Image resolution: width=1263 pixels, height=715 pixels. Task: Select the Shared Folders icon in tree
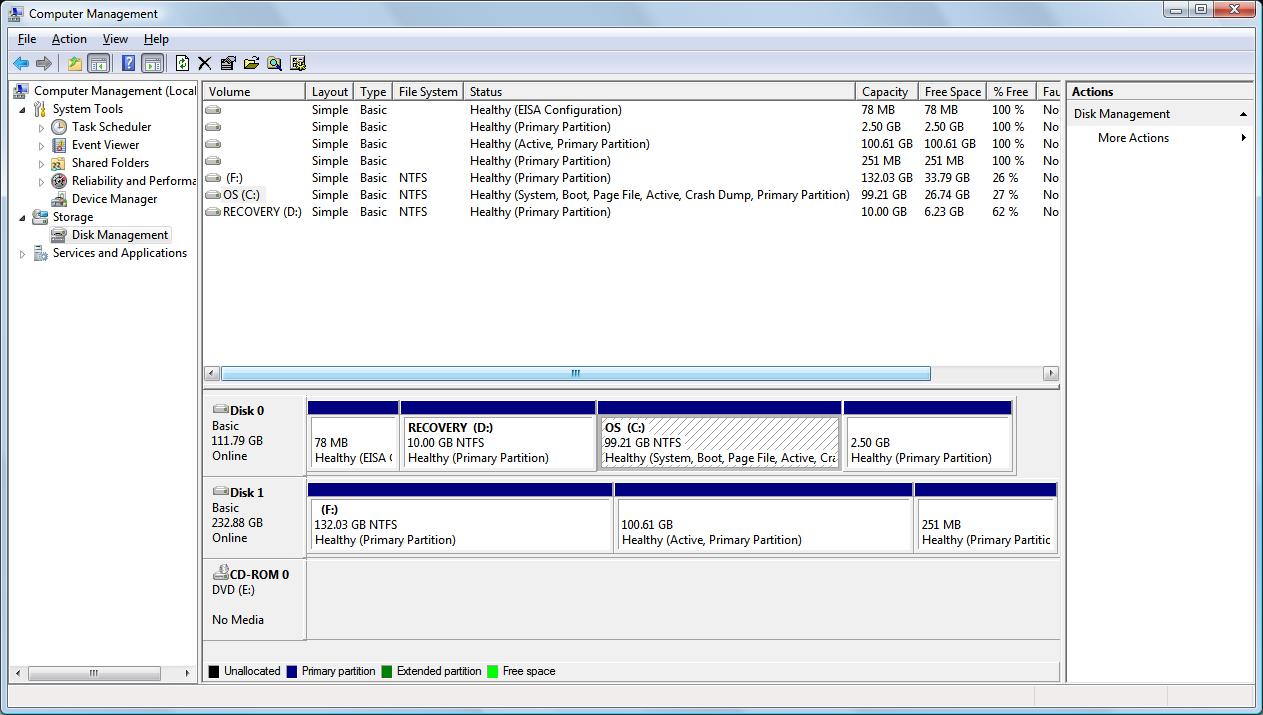pos(60,163)
